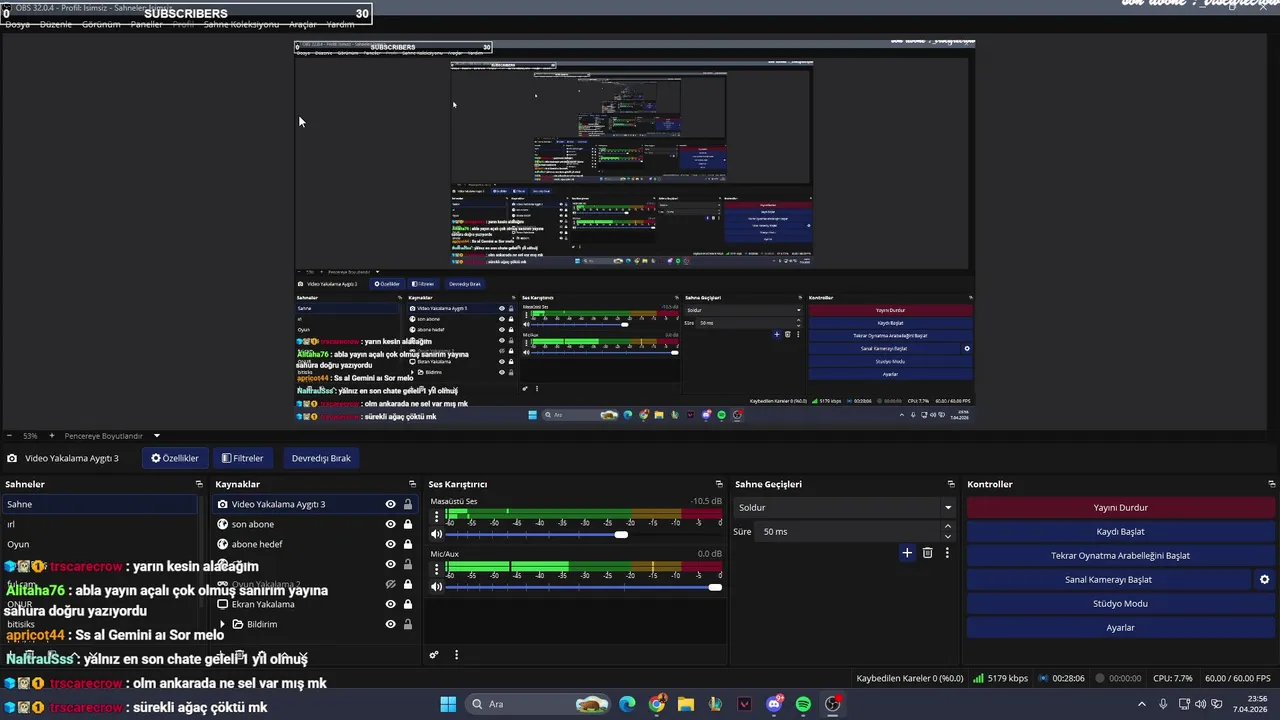Expand the Bildirim group

[x=223, y=624]
